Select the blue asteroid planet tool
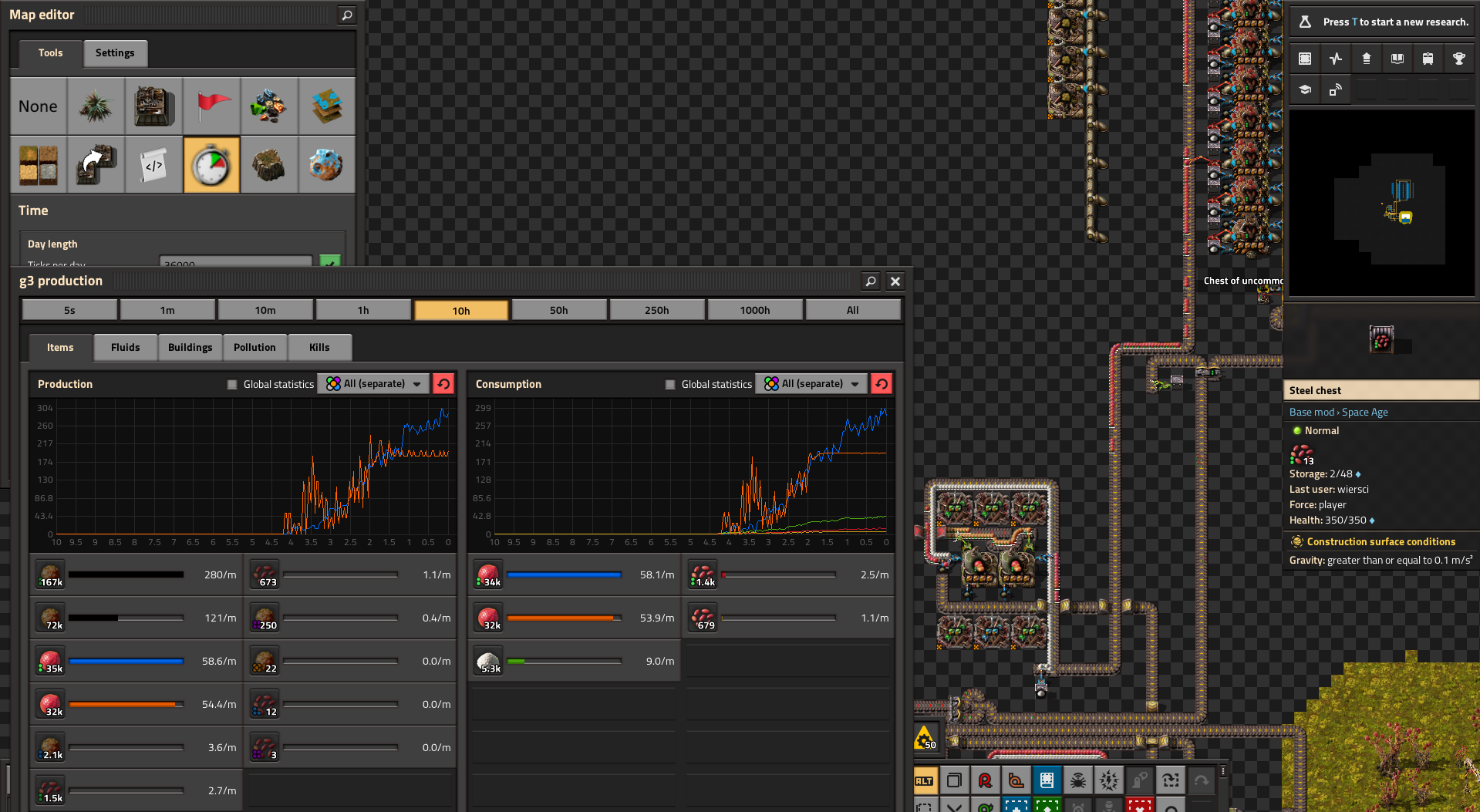The width and height of the screenshot is (1480, 812). point(327,164)
